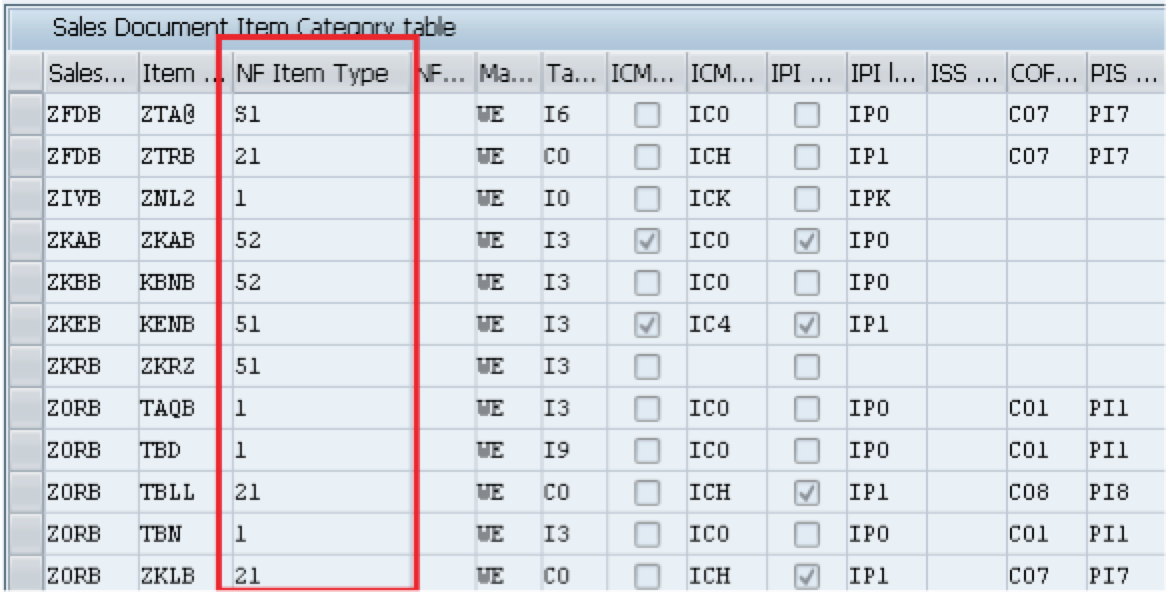Select the PI8 cell in the TBLL row
This screenshot has height=596, width=1166.
[x=1125, y=493]
